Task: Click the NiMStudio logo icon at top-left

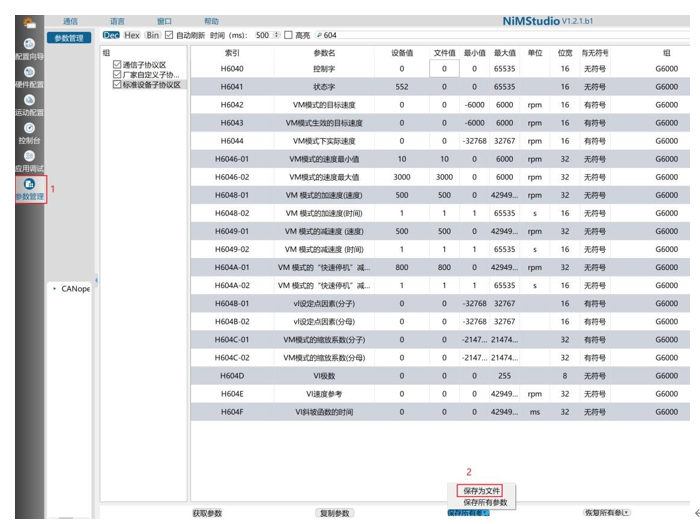Action: point(29,22)
